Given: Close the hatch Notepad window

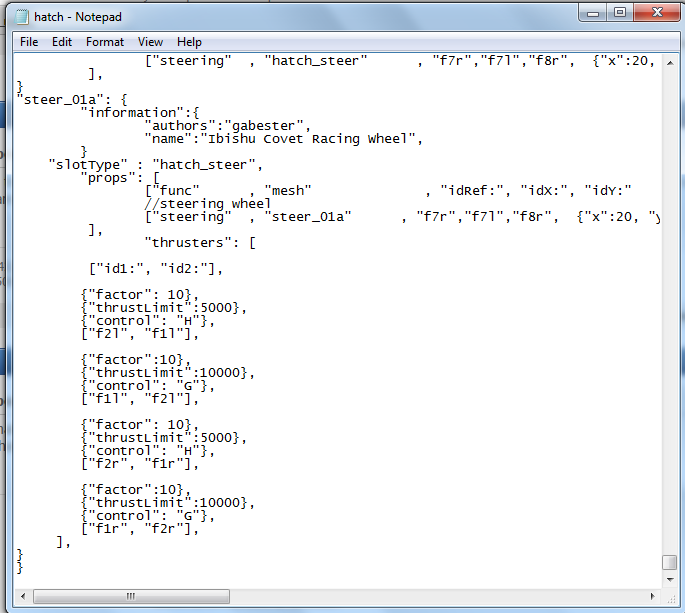Looking at the screenshot, I should coord(657,12).
